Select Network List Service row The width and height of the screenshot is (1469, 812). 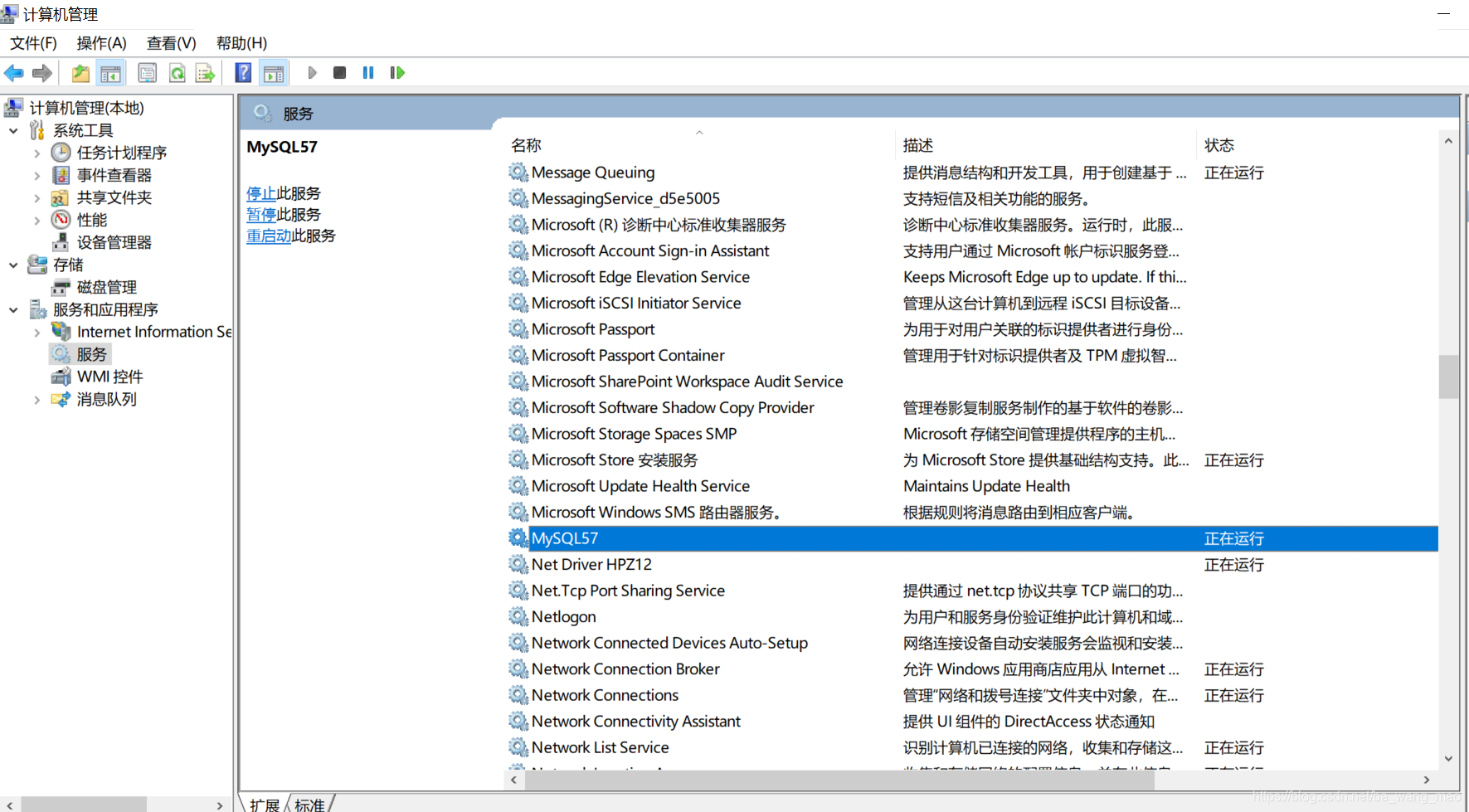coord(972,747)
